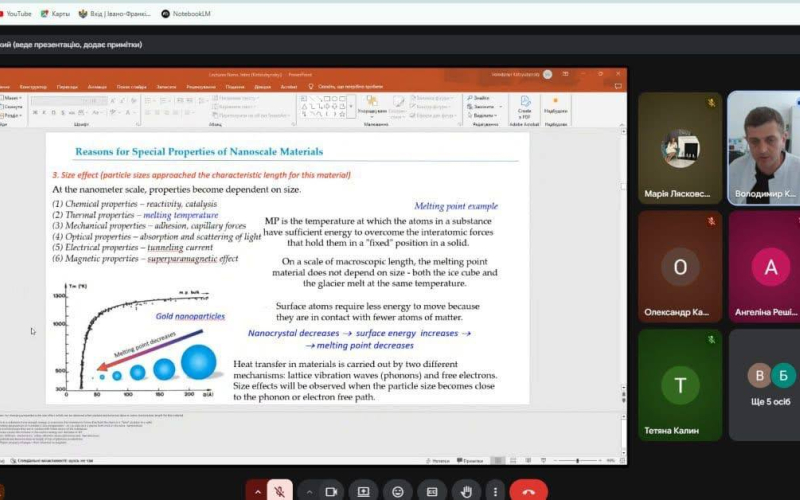The image size is (800, 500).
Task: Open the Ще 5 осіб tile
Action: [764, 385]
